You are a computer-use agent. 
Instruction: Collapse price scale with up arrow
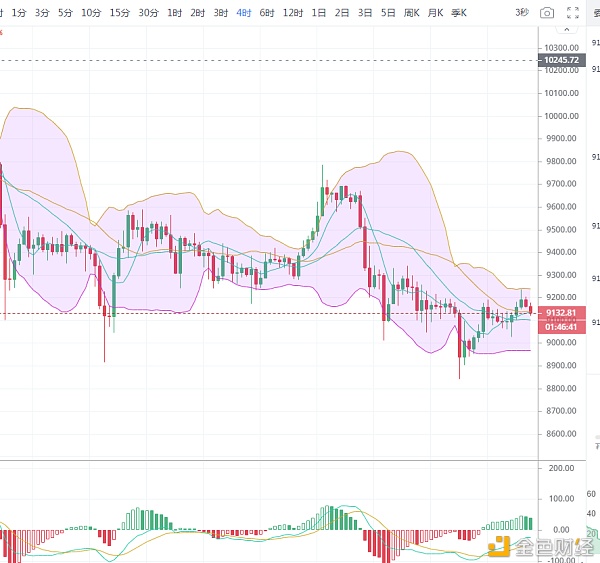pyautogui.click(x=567, y=29)
